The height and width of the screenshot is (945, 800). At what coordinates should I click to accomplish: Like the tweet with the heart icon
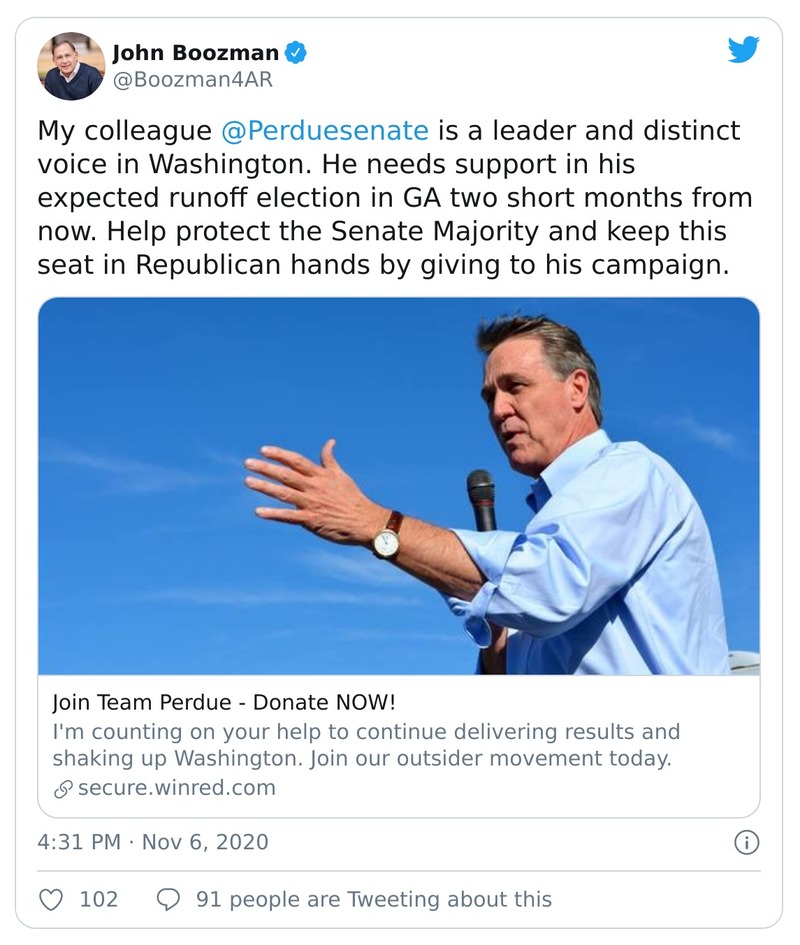point(51,899)
